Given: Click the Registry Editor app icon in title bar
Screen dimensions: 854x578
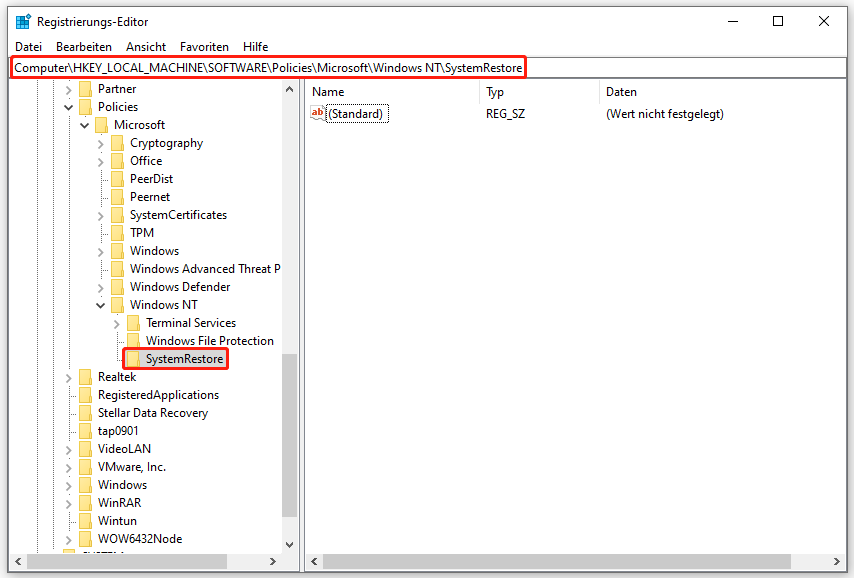Looking at the screenshot, I should [23, 22].
